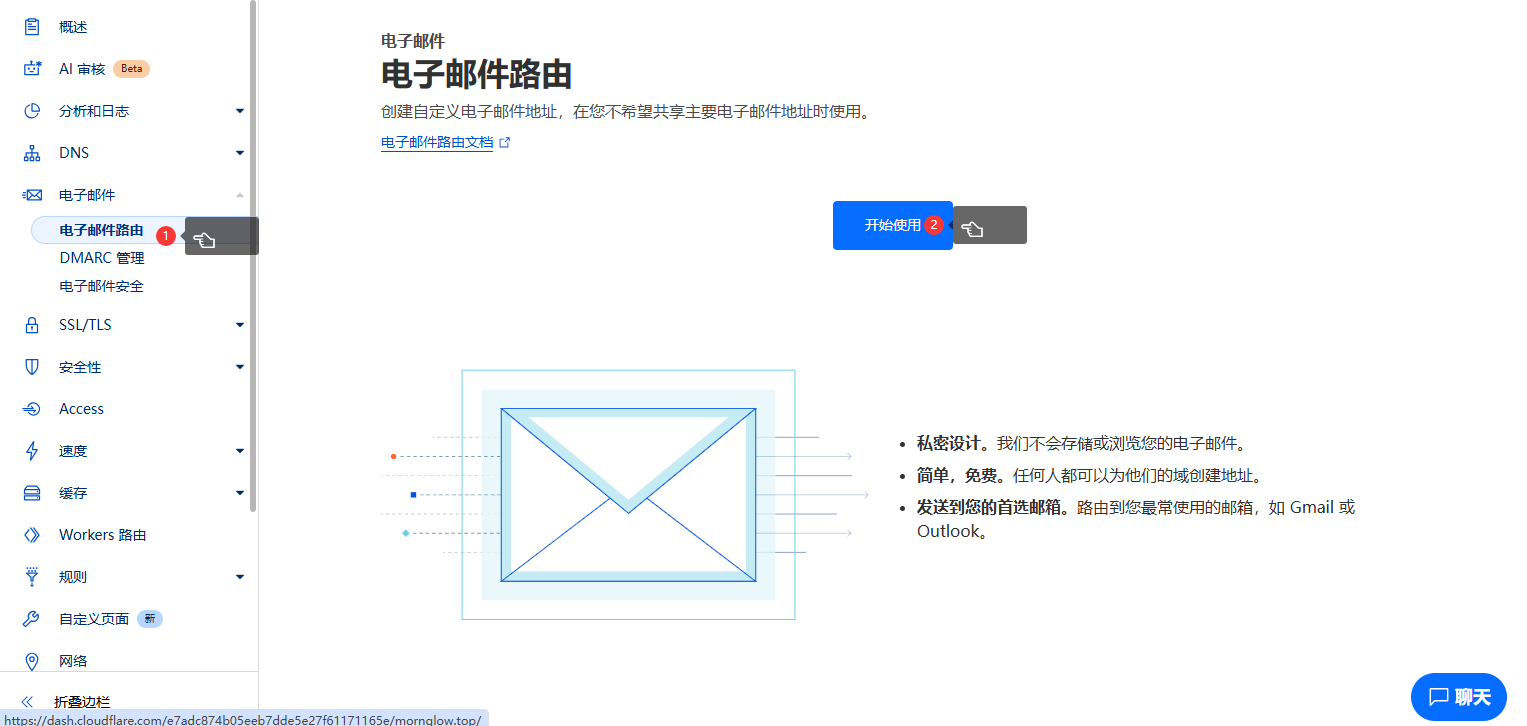
Task: Open the DNS section icon
Action: click(32, 152)
